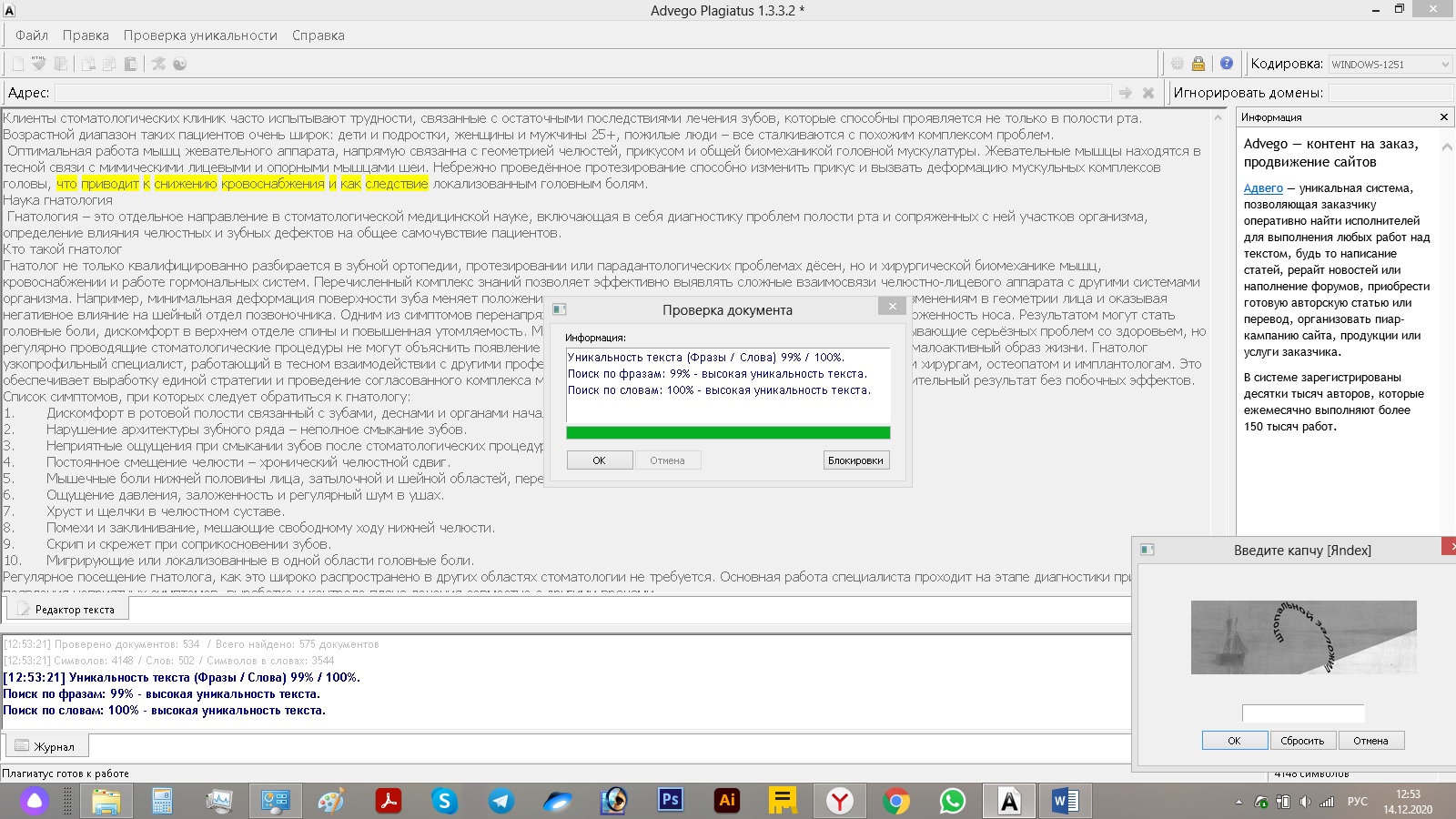Screen dimensions: 1456x819
Task: Open the Проверка уникальности menu
Action: point(200,35)
